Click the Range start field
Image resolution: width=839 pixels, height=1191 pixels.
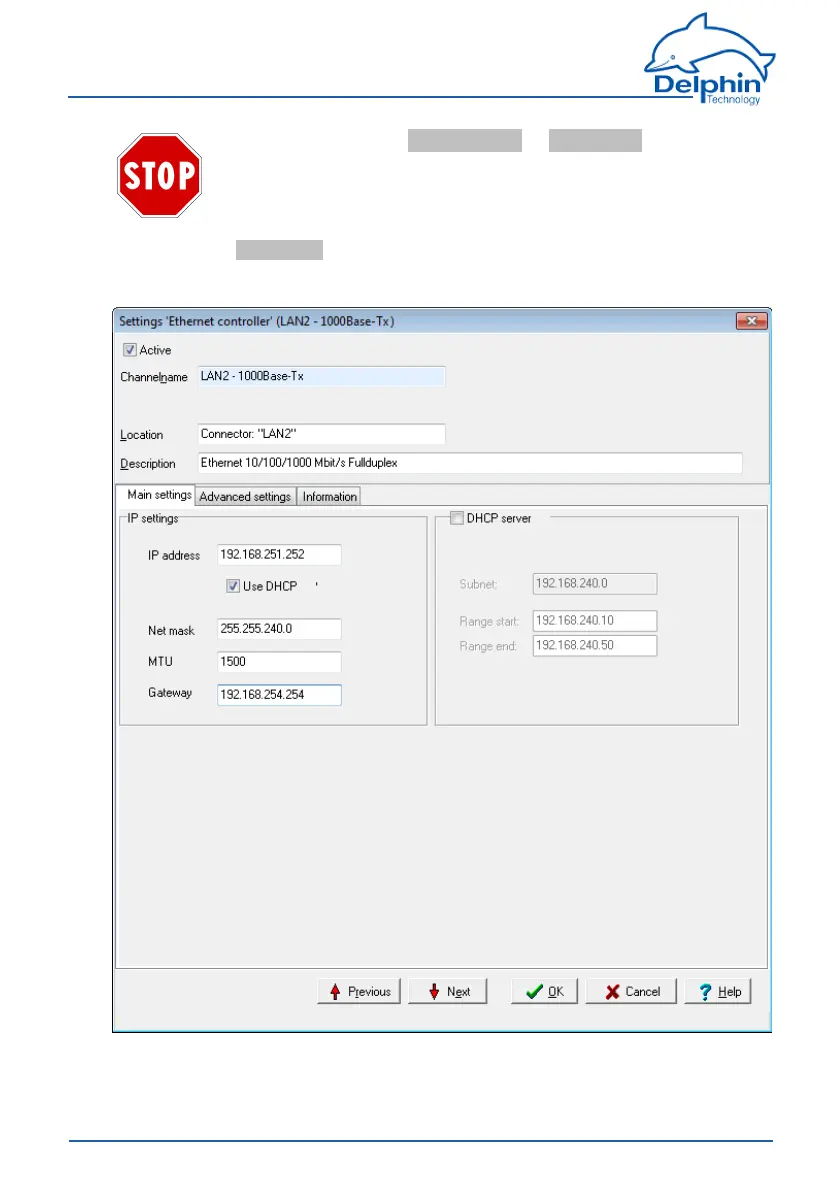595,621
